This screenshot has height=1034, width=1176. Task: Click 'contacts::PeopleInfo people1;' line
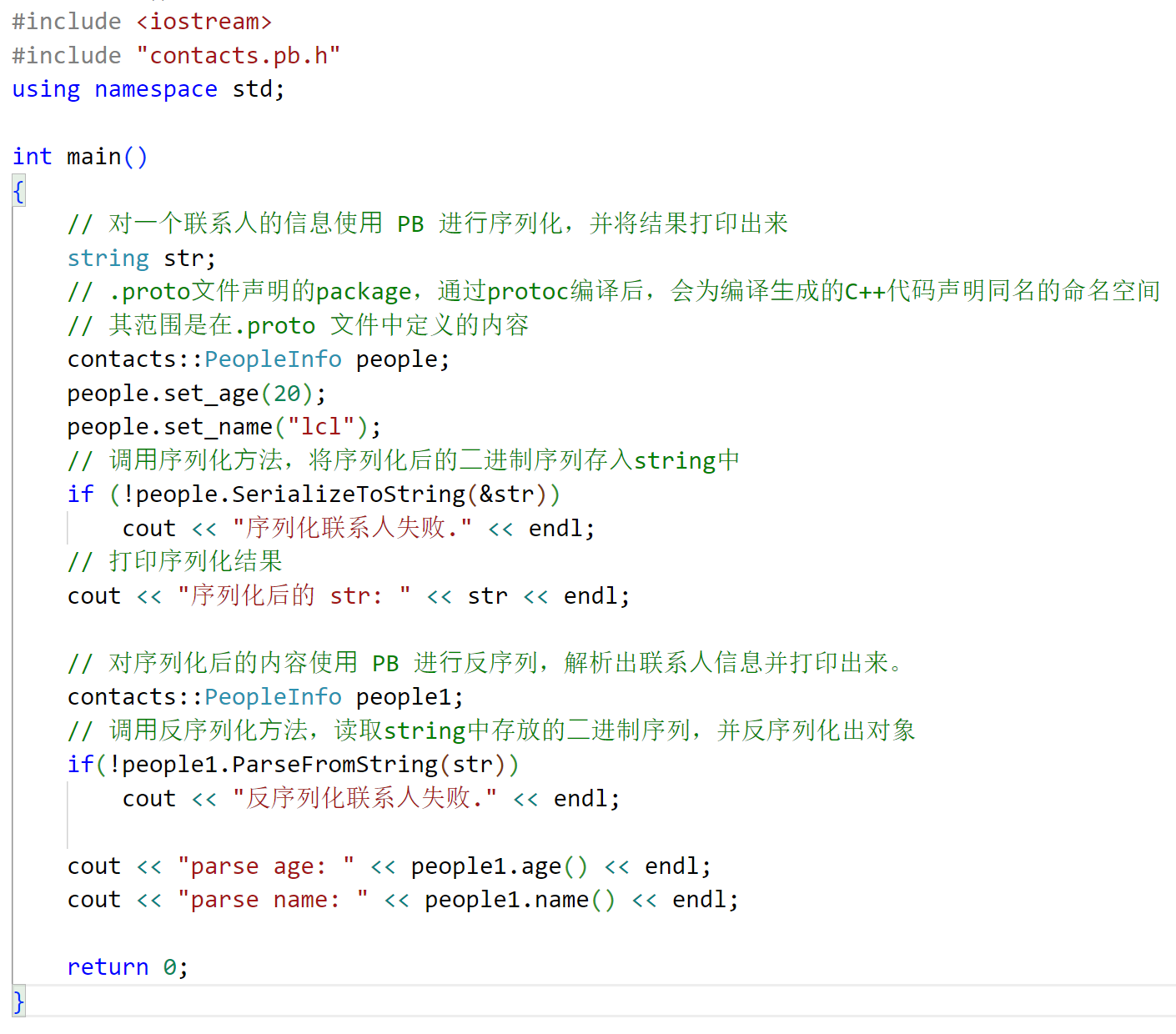click(265, 697)
